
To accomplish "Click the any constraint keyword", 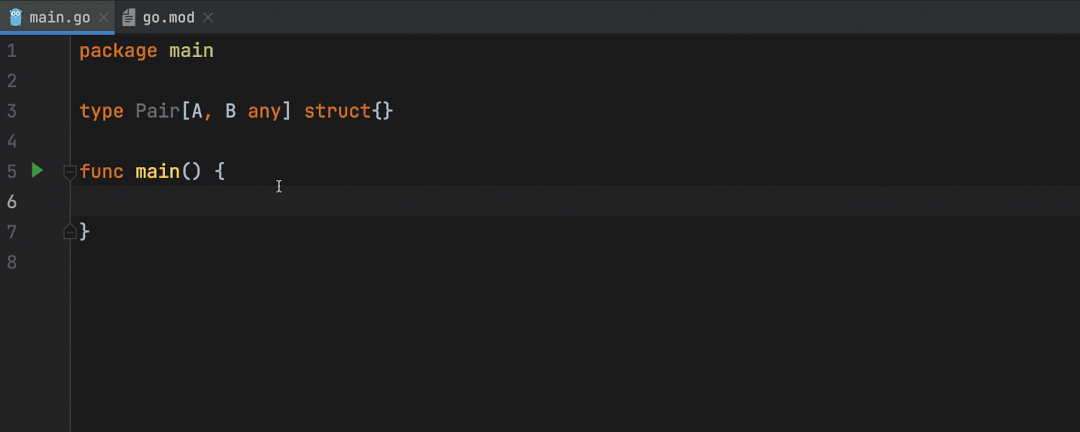I will click(x=265, y=110).
